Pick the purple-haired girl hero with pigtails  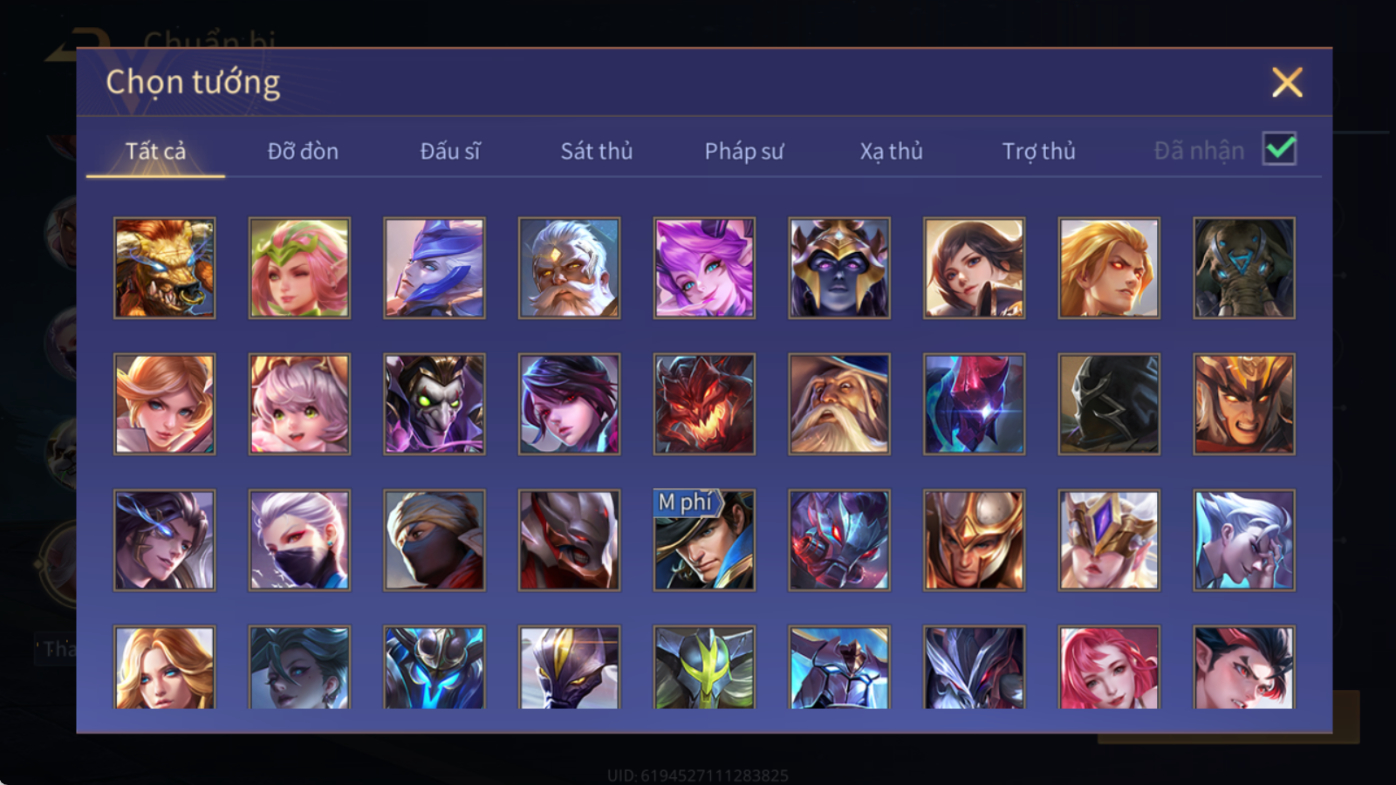tap(704, 268)
